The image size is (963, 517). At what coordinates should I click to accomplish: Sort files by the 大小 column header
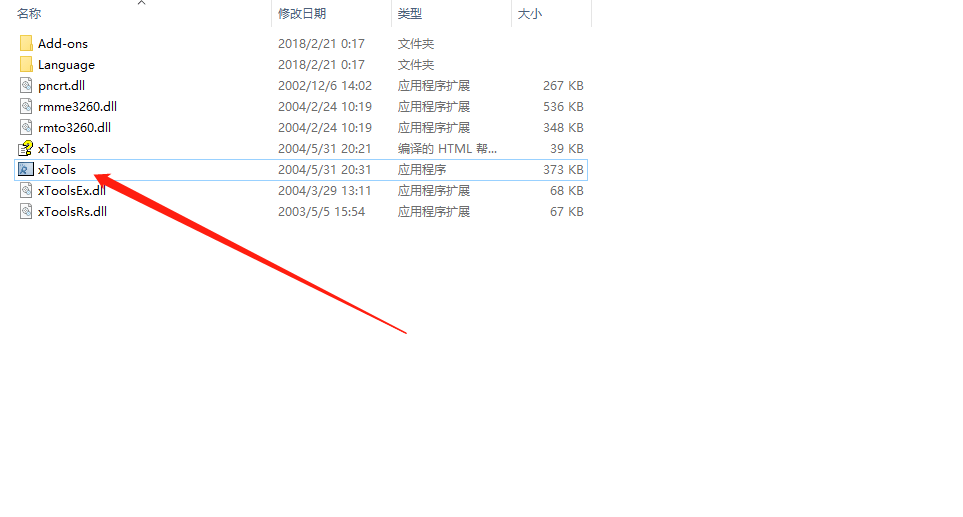click(529, 14)
